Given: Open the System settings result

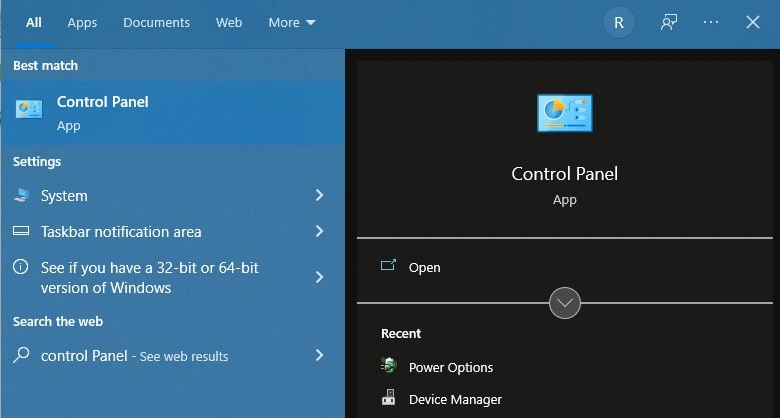Looking at the screenshot, I should (173, 196).
